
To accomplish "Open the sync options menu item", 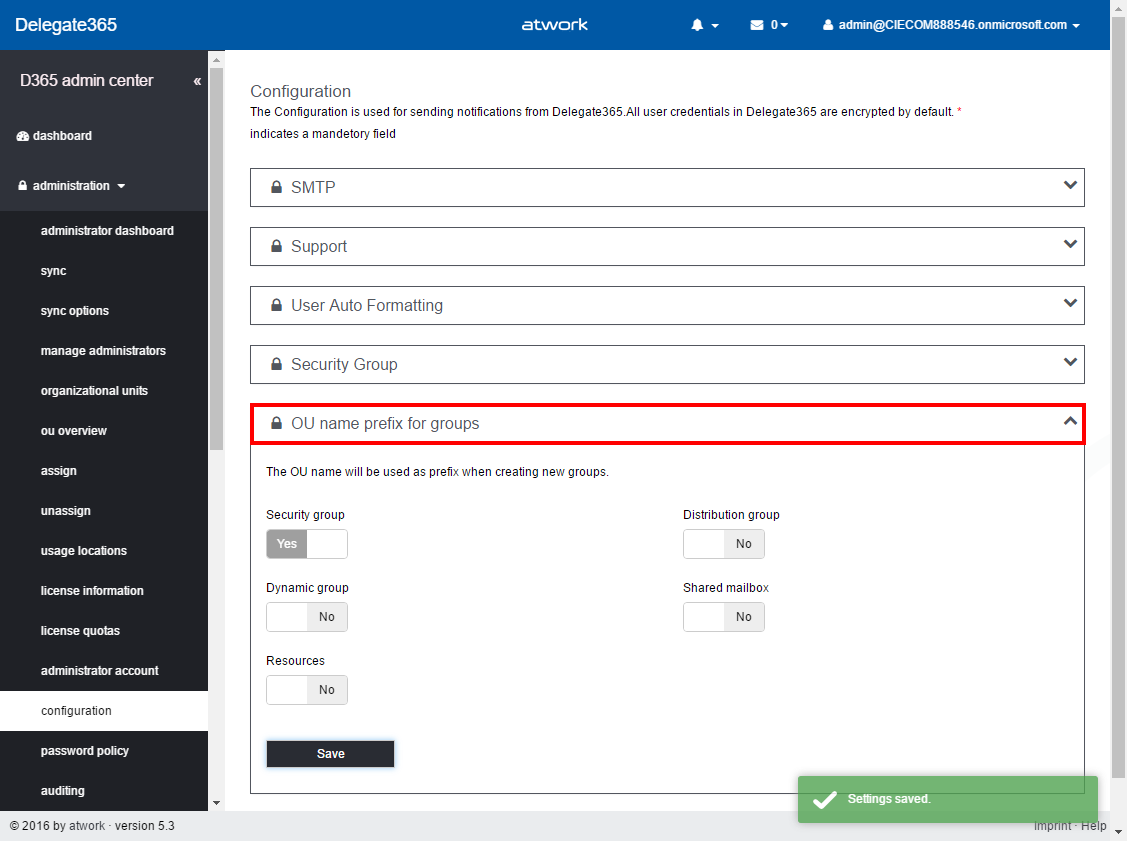I will pyautogui.click(x=75, y=311).
